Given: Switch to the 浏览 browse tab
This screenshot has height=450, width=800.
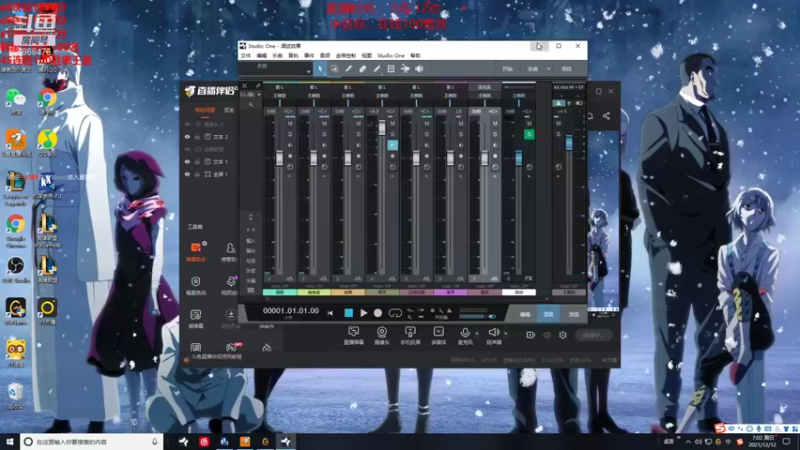Looking at the screenshot, I should point(573,314).
